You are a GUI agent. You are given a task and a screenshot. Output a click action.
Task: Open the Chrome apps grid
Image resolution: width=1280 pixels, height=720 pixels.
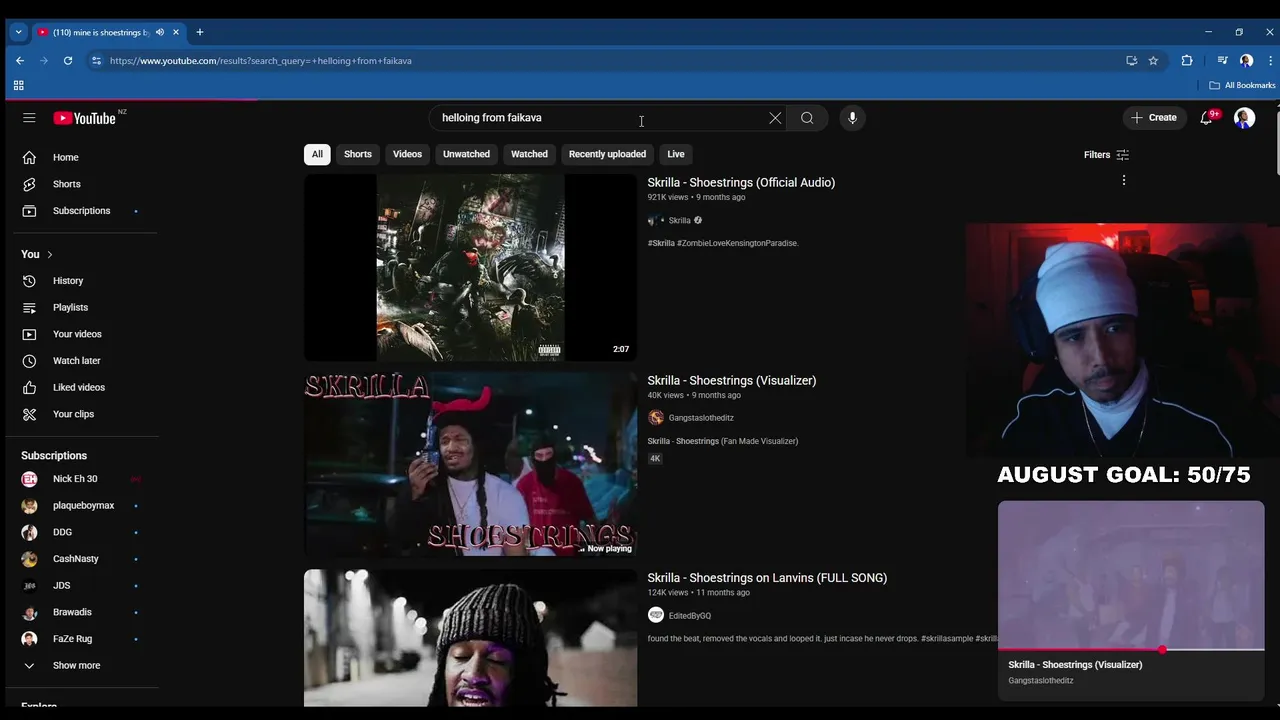[x=18, y=86]
